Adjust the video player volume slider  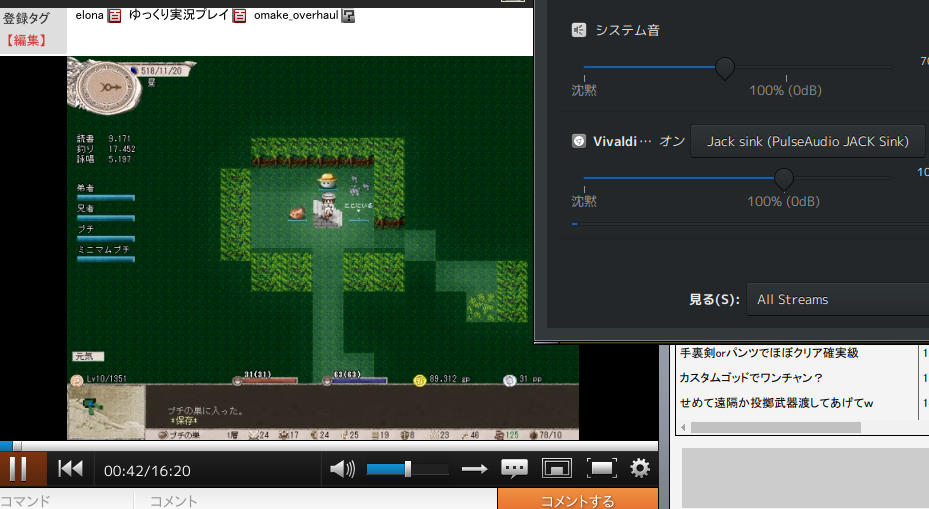click(x=407, y=469)
